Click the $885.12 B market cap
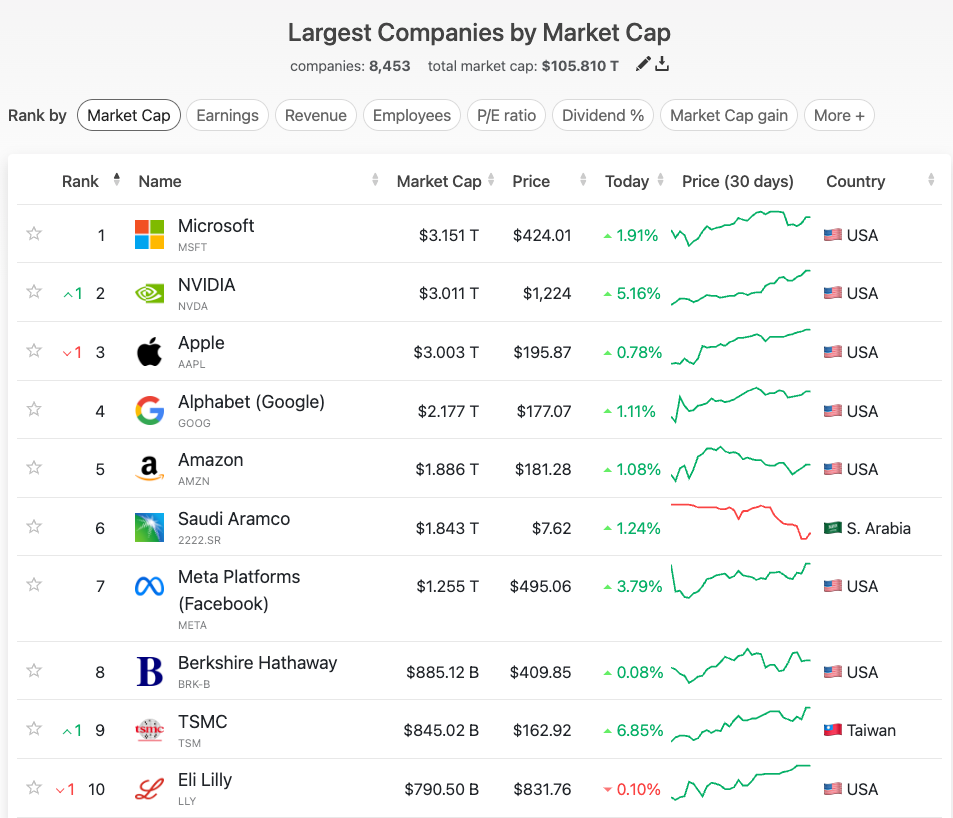The image size is (953, 818). tap(442, 672)
